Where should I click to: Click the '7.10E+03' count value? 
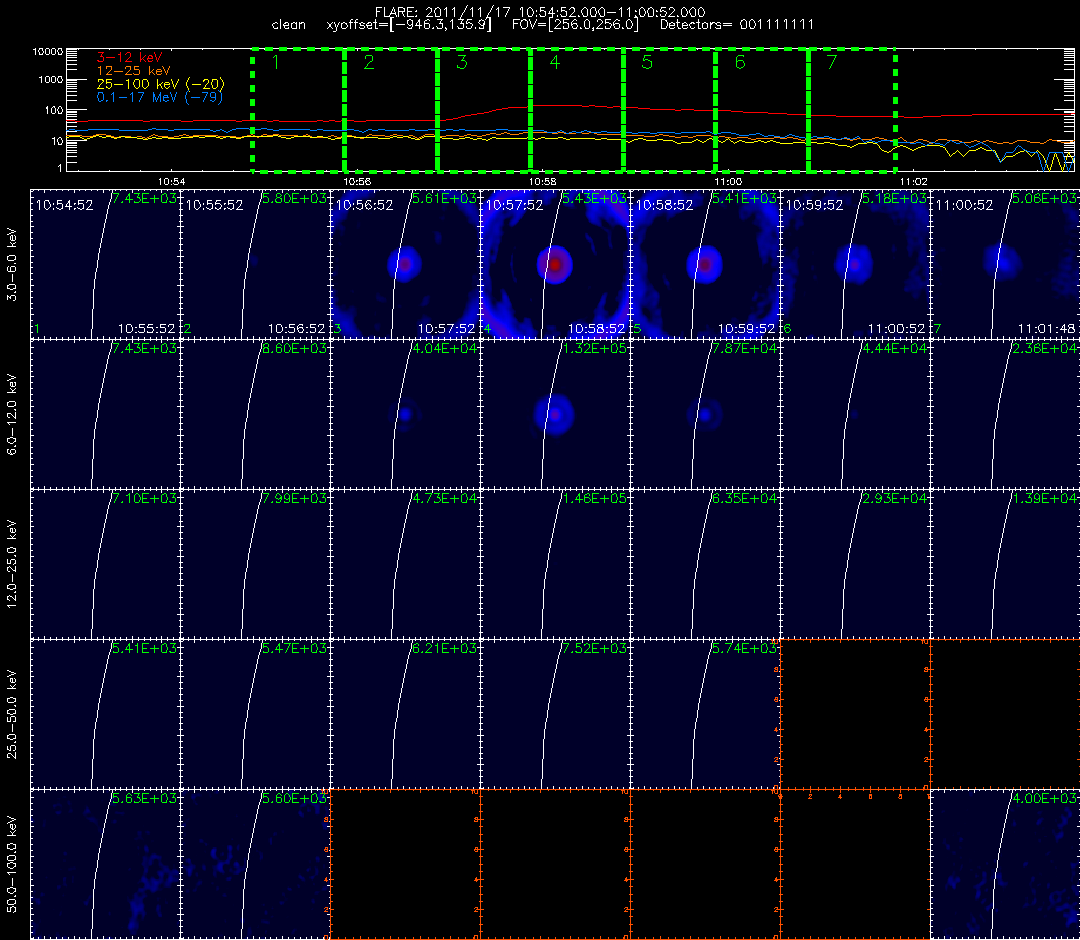[144, 498]
